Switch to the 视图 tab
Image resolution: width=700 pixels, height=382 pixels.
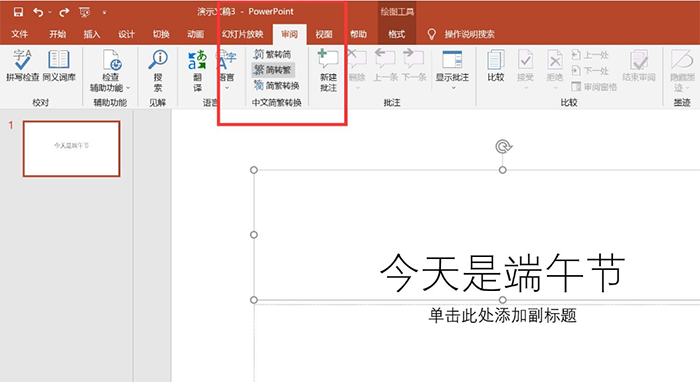[324, 34]
